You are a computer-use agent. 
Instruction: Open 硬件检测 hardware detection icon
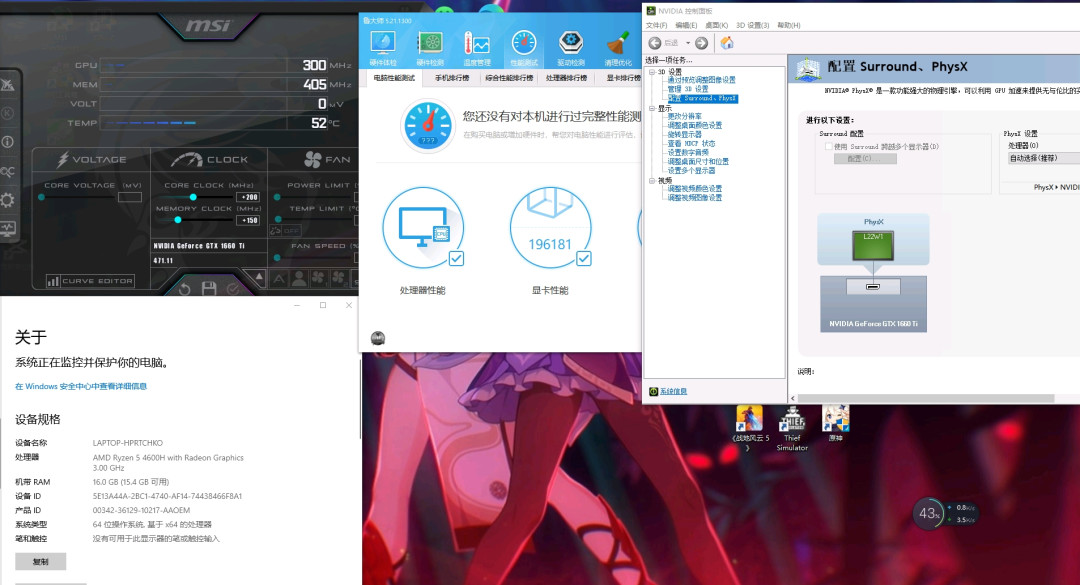(x=430, y=48)
